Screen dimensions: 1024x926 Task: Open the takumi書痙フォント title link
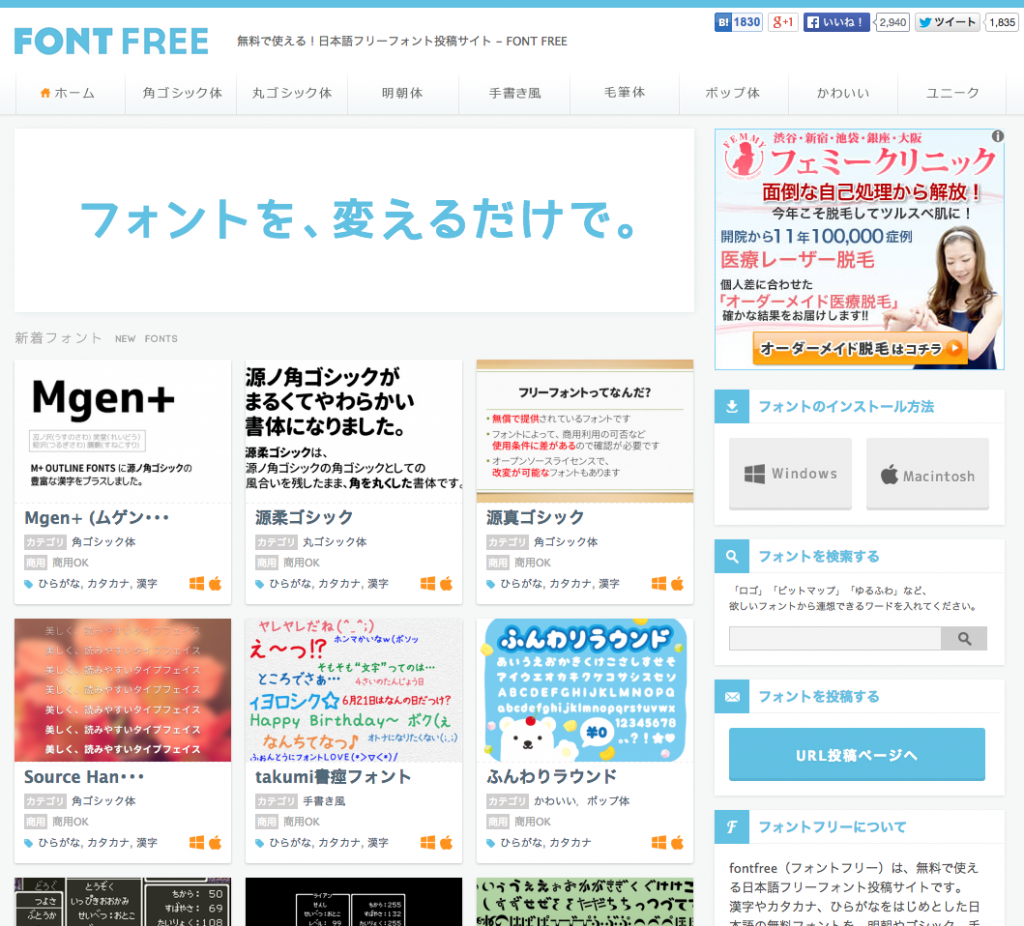tap(333, 777)
